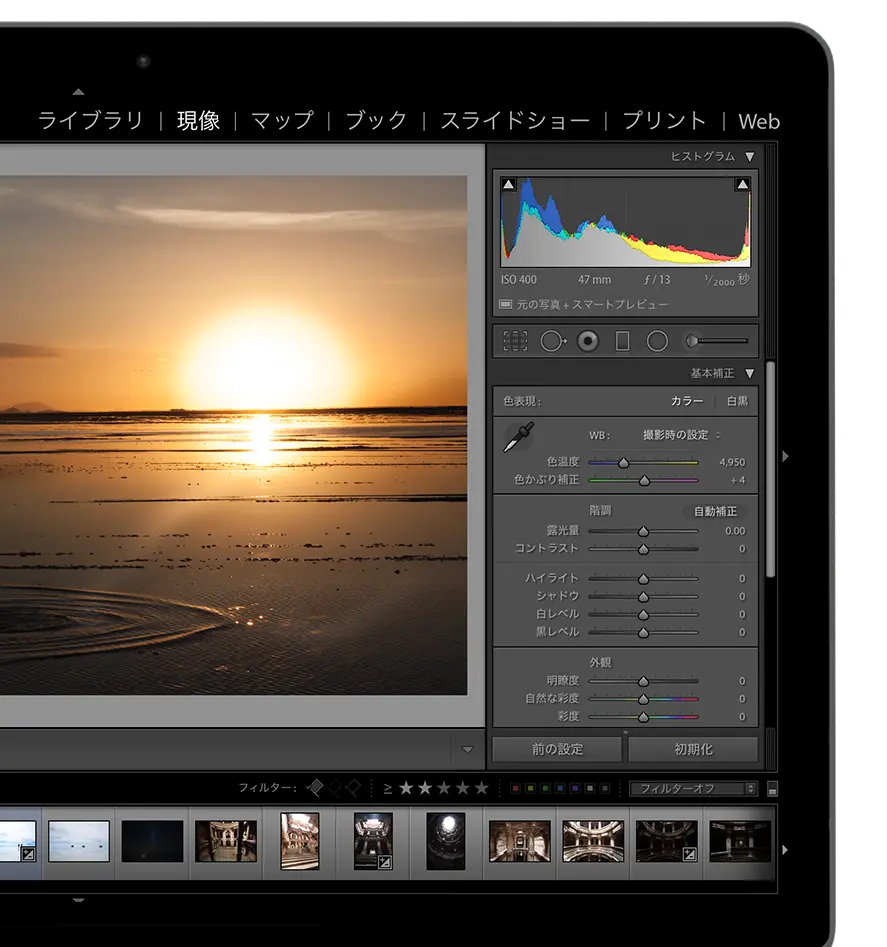This screenshot has width=887, height=947.
Task: Open the スライドショー module
Action: (515, 120)
